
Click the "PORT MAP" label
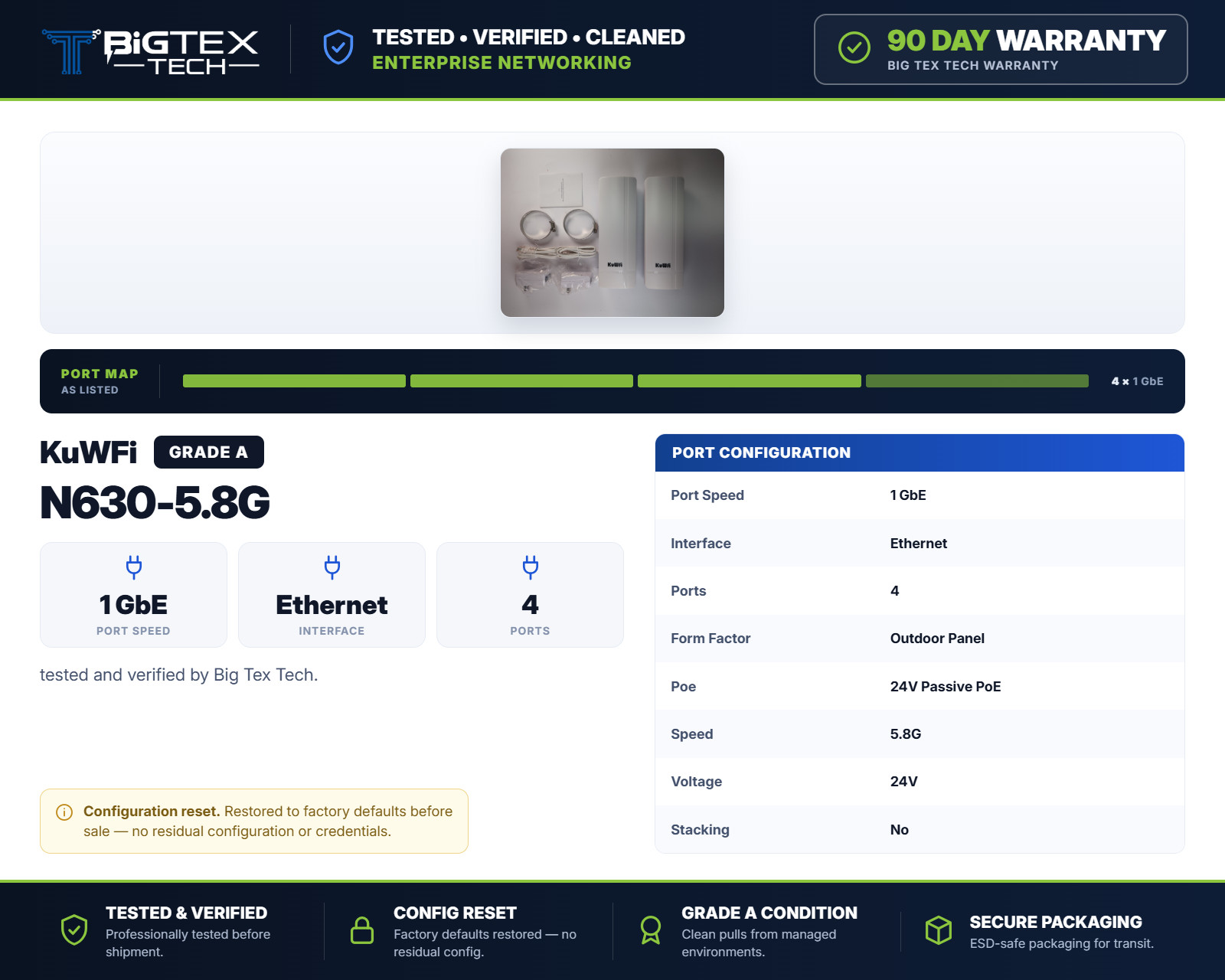pyautogui.click(x=100, y=374)
